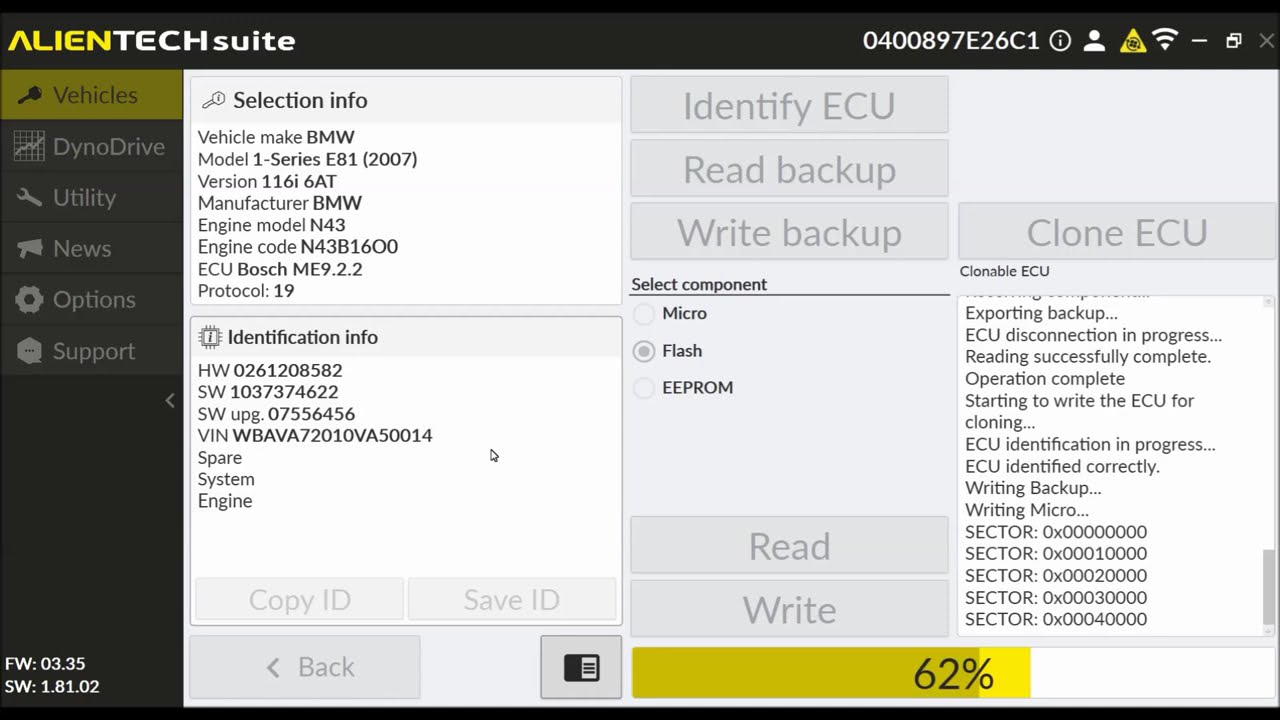This screenshot has height=720, width=1280.
Task: Click the log line Writing Backup...
Action: pos(1033,488)
